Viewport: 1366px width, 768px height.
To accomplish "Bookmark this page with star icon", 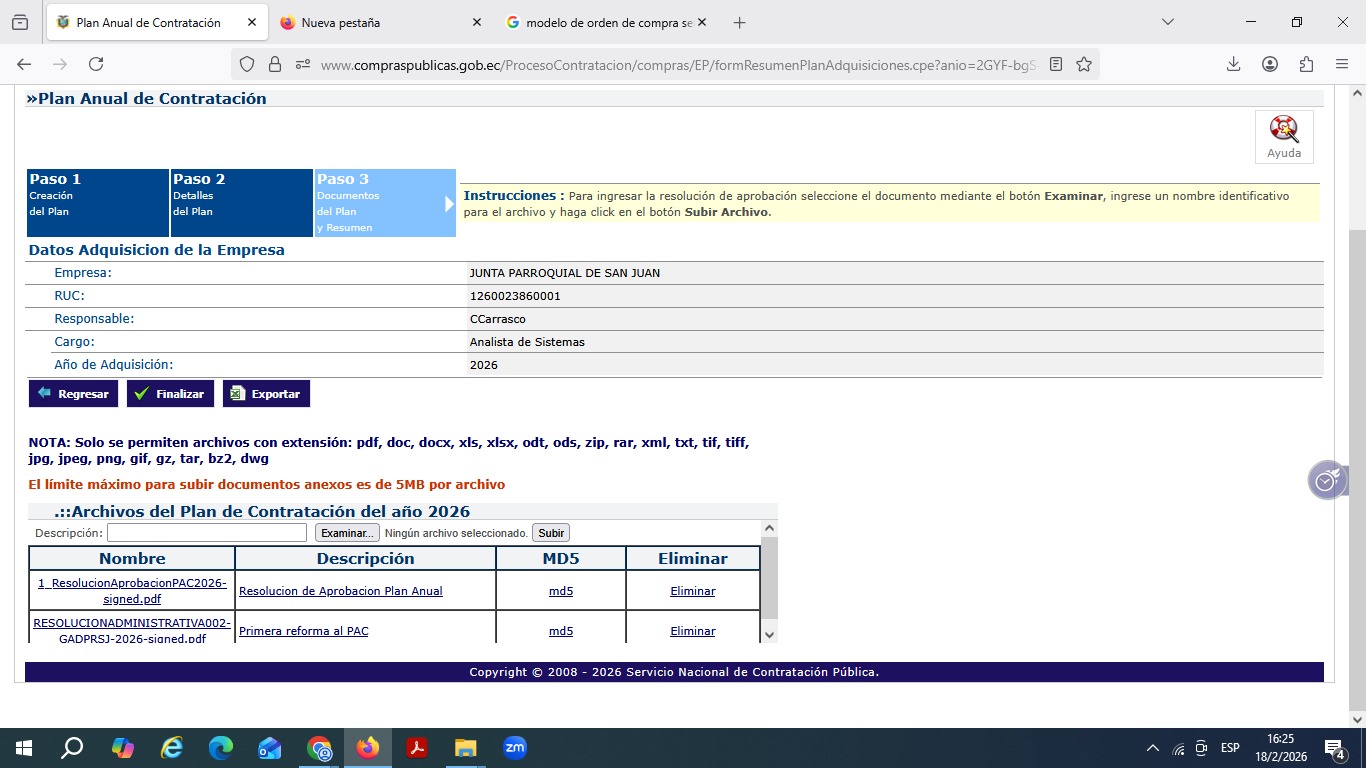I will [x=1084, y=64].
